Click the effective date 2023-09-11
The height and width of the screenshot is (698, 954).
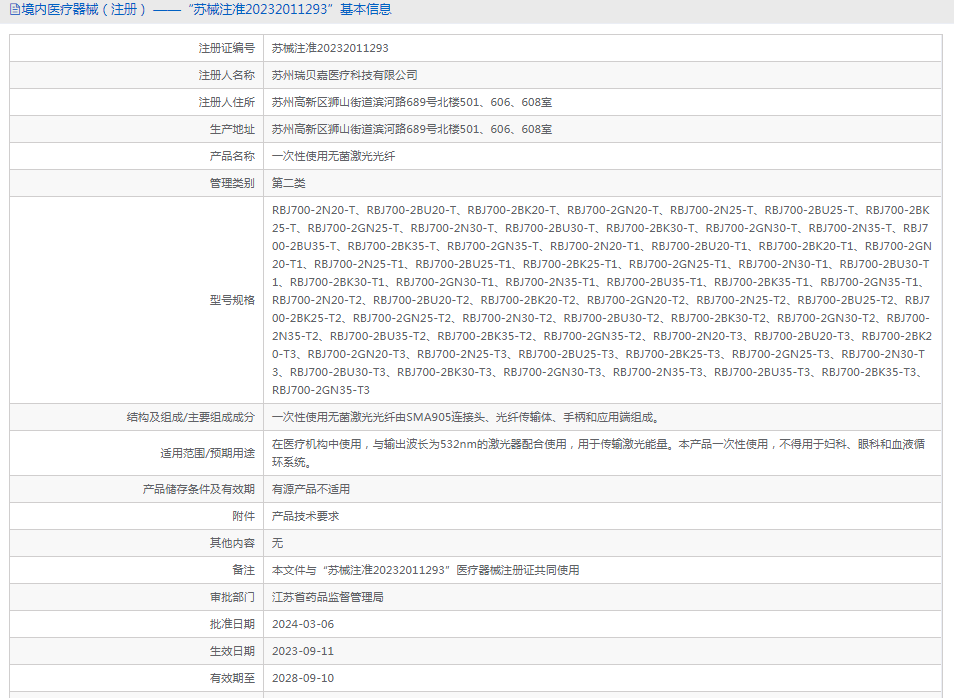303,651
